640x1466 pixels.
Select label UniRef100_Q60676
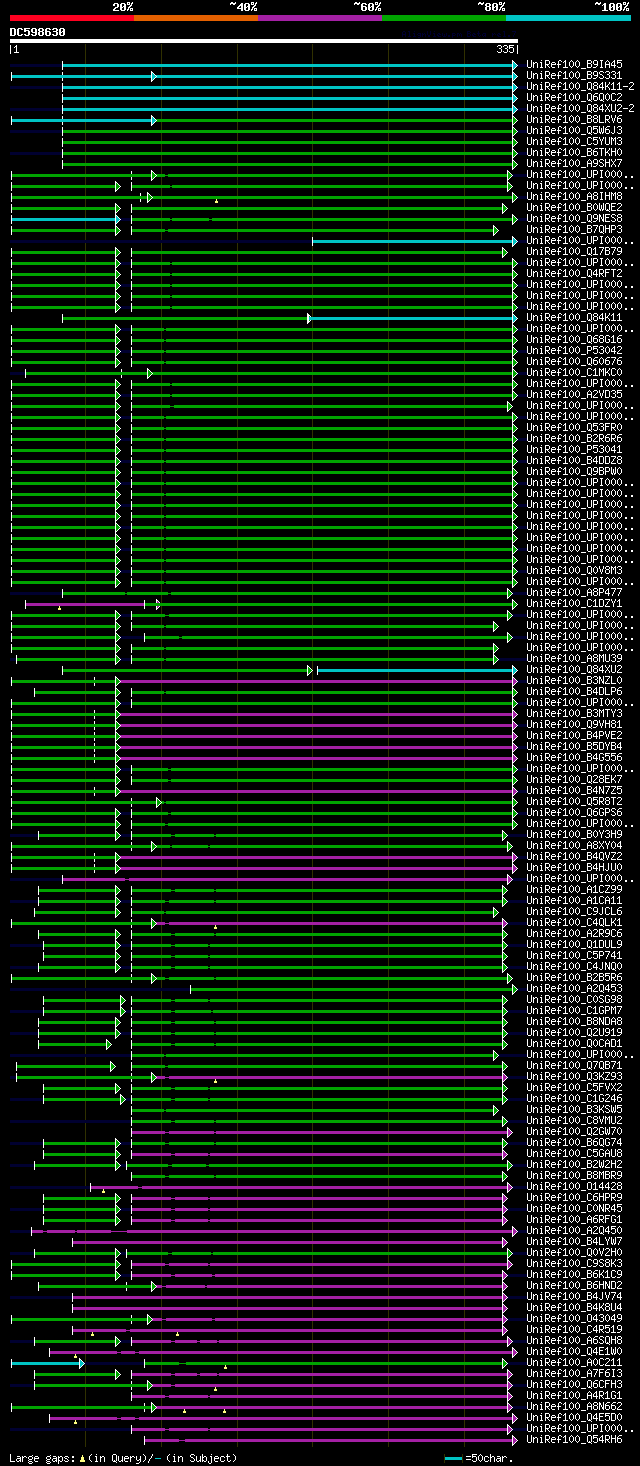[574, 361]
